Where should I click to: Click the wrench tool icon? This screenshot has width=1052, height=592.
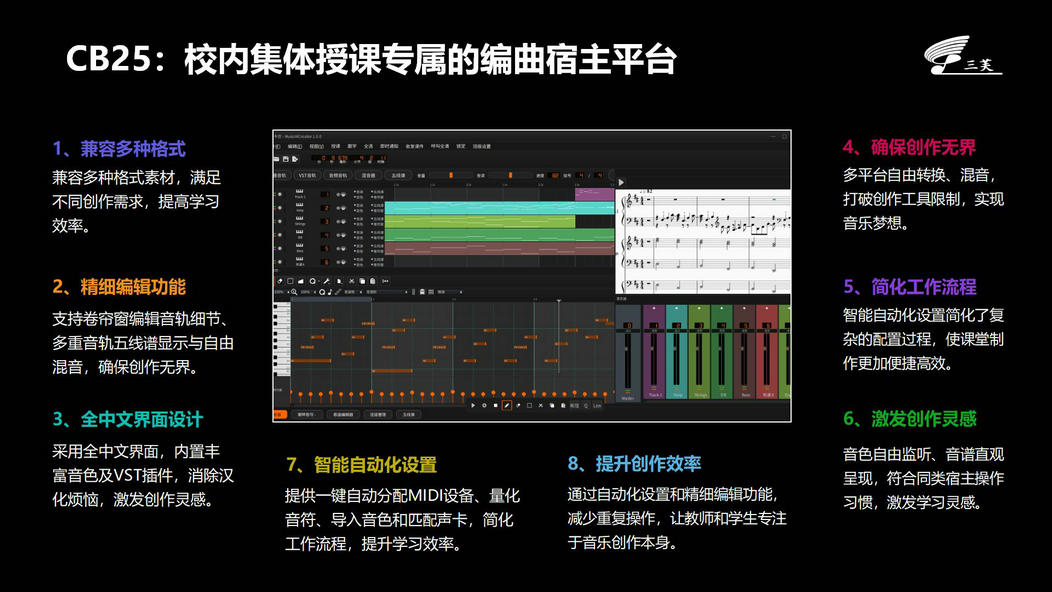[x=327, y=281]
